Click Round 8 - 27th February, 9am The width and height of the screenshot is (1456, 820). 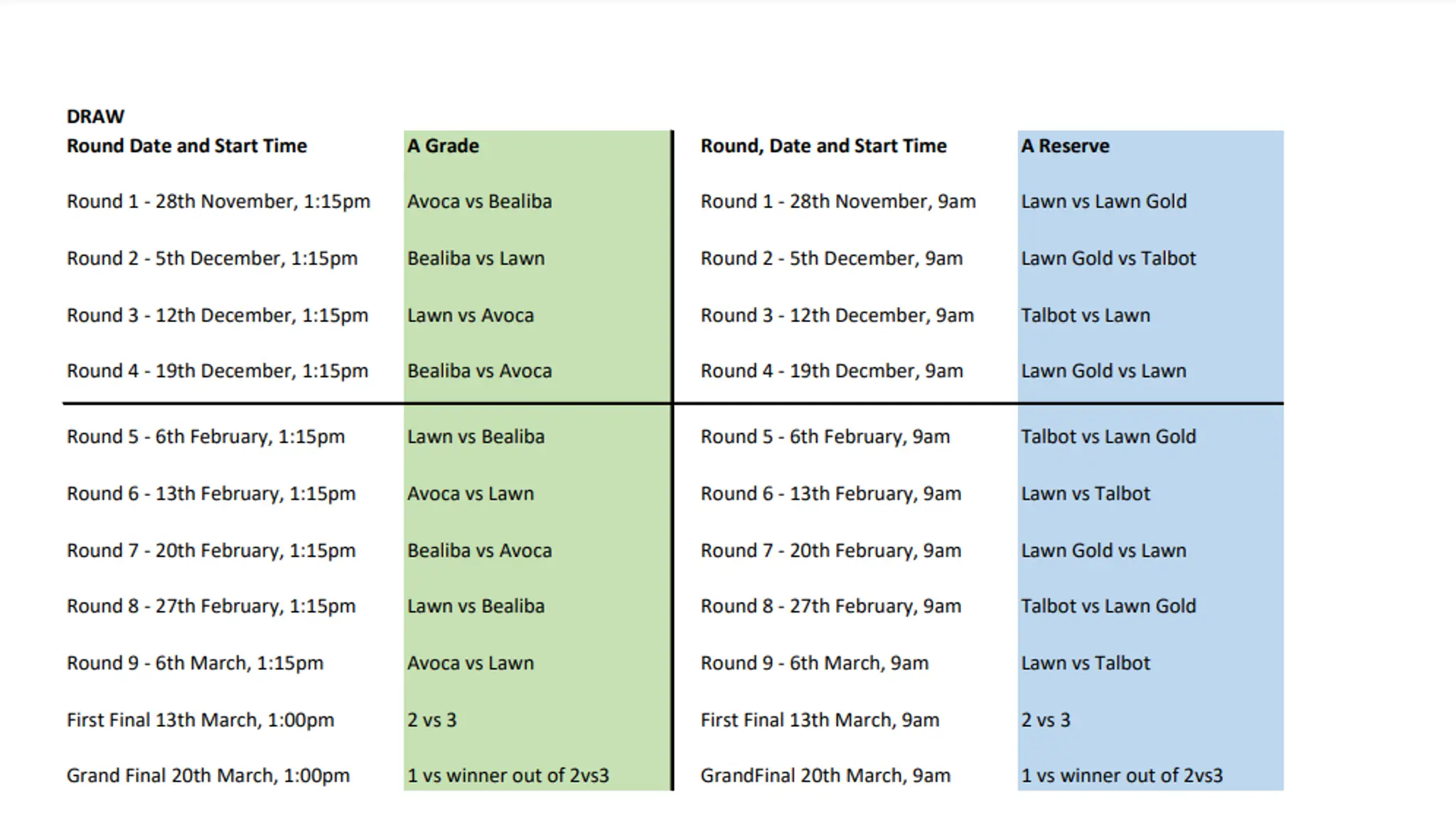click(x=830, y=606)
